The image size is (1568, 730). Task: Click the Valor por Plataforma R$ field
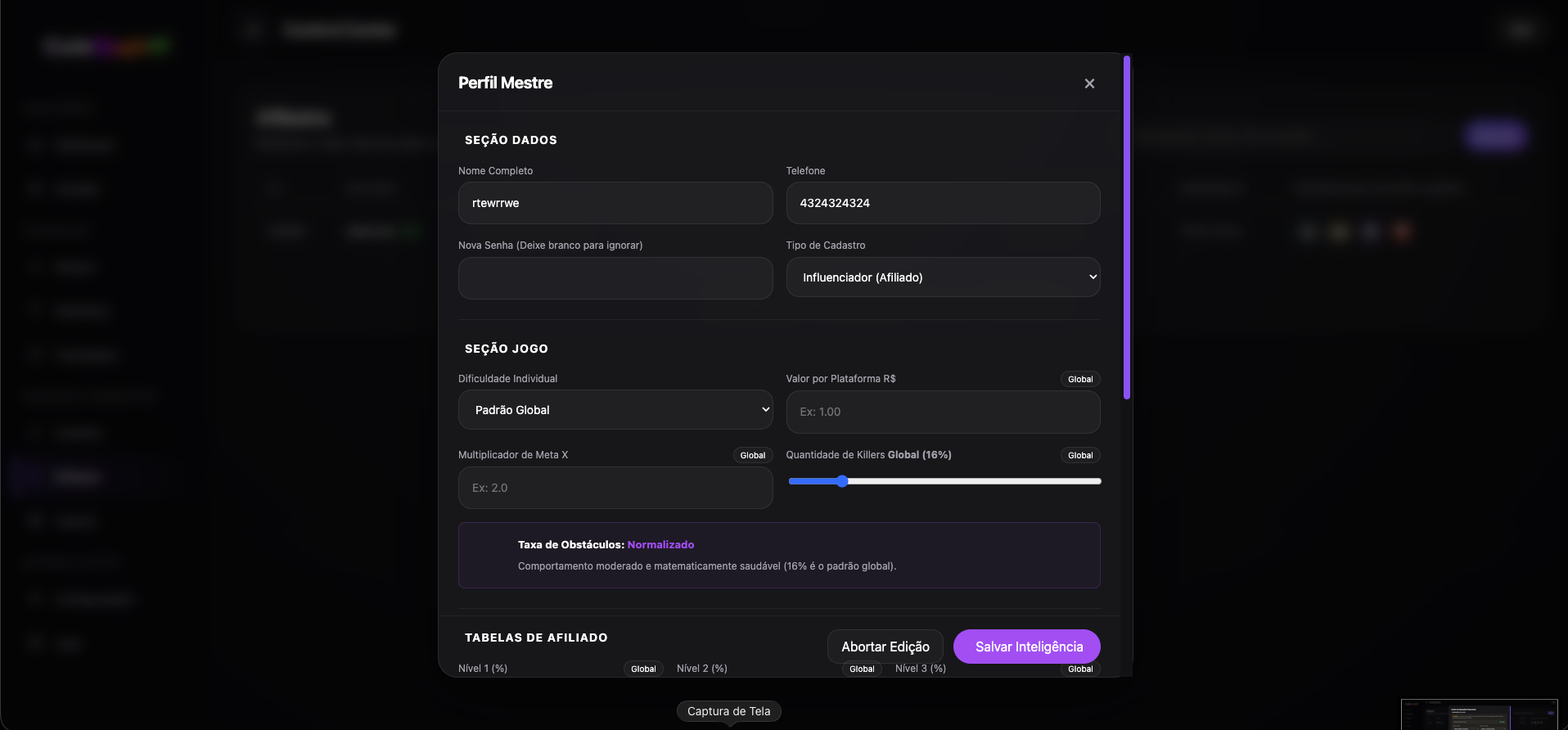(943, 412)
